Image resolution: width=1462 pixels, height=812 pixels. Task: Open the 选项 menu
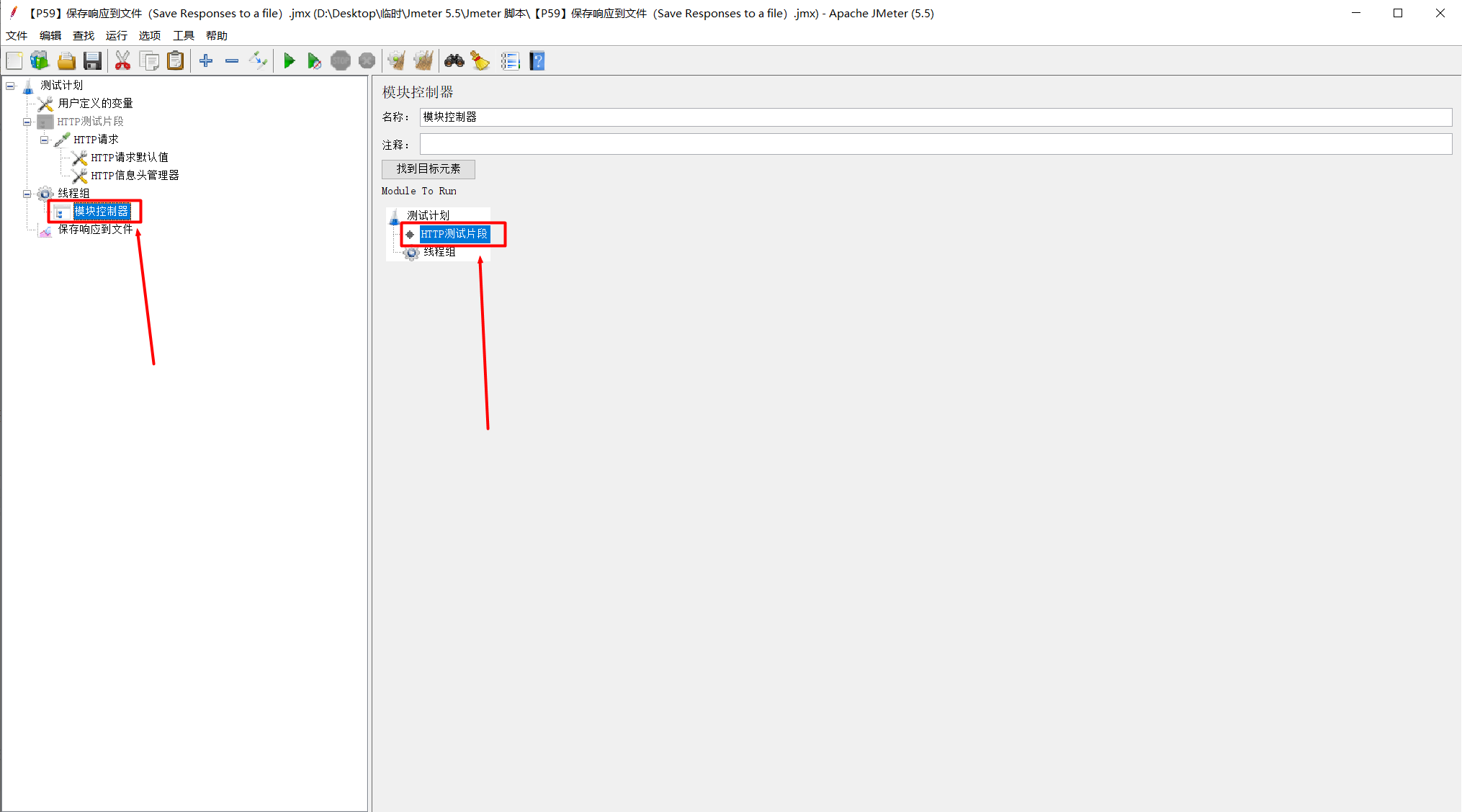[149, 35]
